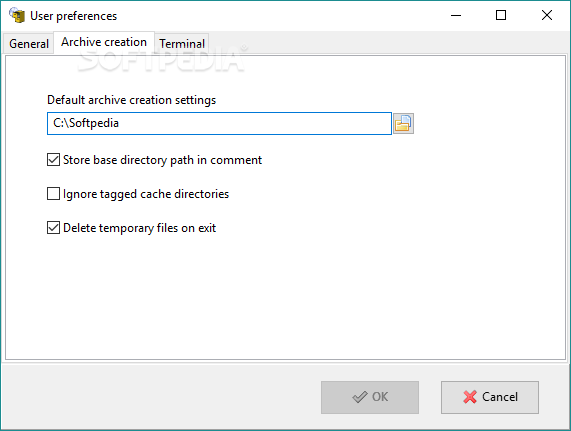This screenshot has width=571, height=431.
Task: Open the Terminal tab
Action: click(x=182, y=44)
